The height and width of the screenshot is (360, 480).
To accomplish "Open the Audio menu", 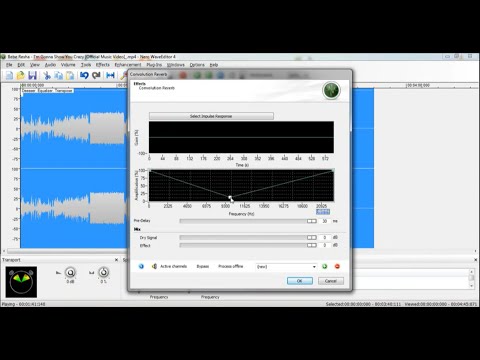I will [50, 65].
